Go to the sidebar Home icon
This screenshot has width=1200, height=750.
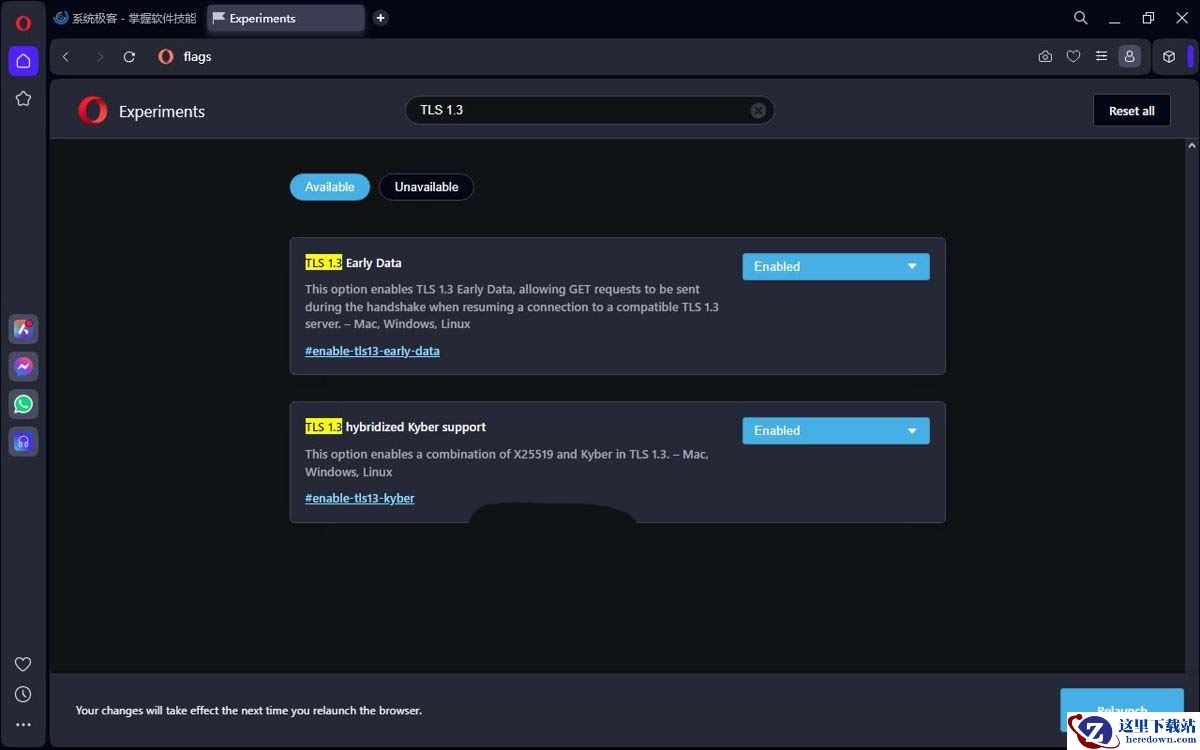click(23, 61)
